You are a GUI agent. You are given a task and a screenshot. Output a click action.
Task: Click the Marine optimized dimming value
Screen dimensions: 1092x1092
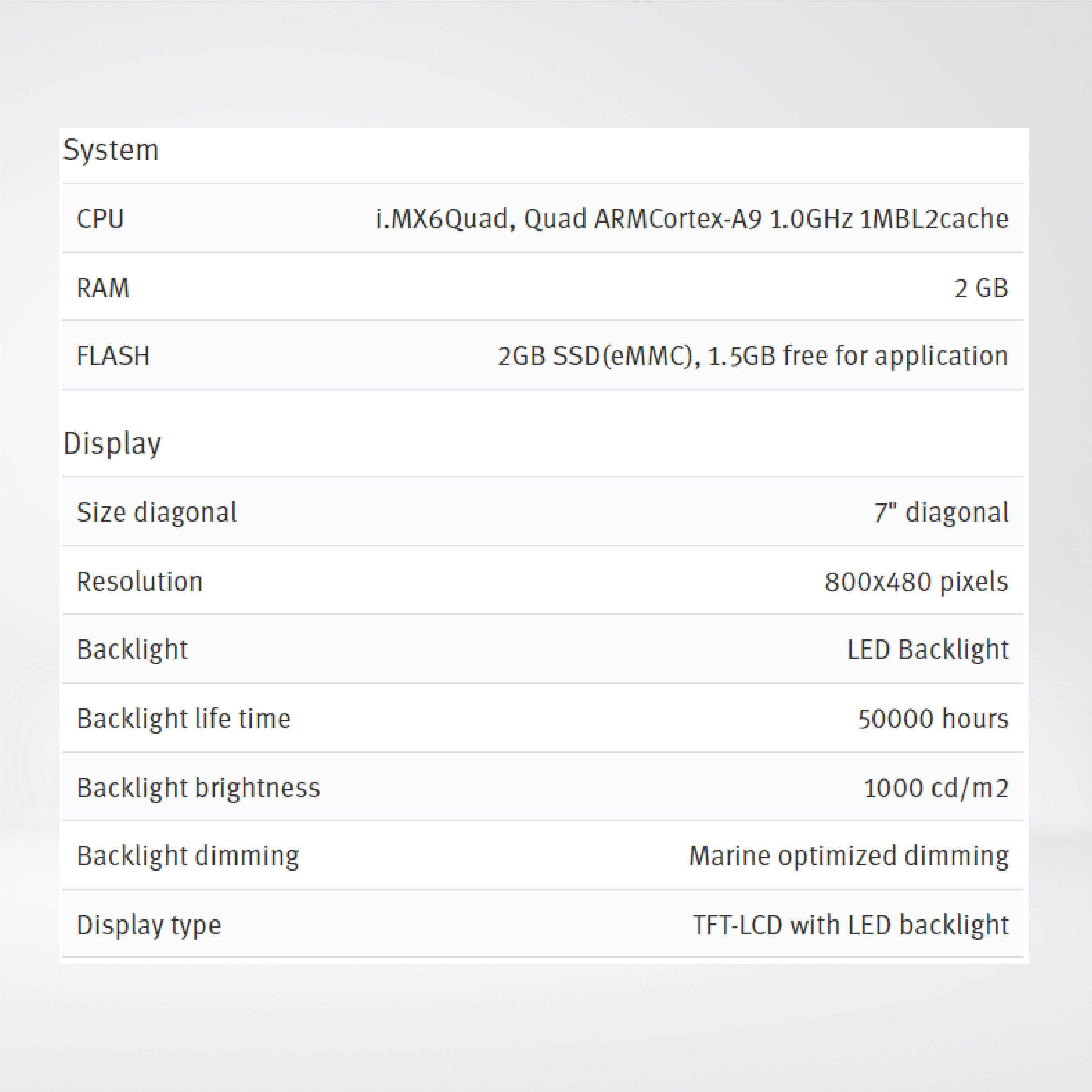pos(848,856)
